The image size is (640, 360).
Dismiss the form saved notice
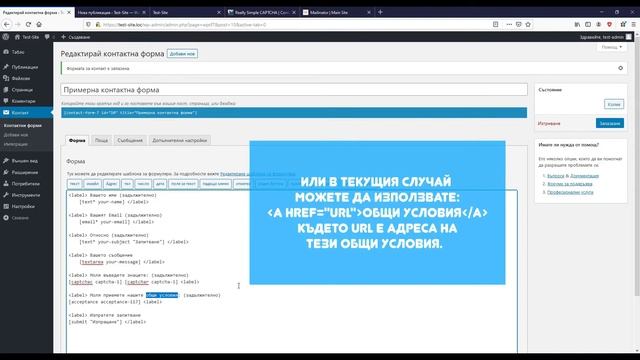pos(620,68)
